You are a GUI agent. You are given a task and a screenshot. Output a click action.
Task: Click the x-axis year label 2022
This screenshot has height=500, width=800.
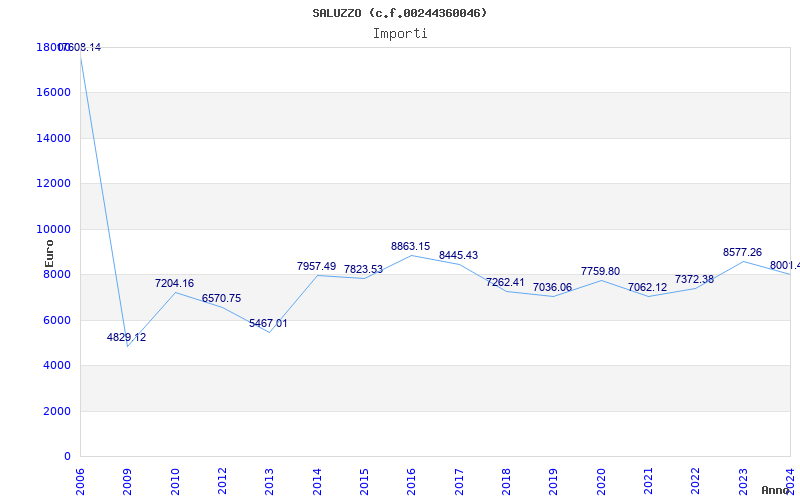[695, 482]
